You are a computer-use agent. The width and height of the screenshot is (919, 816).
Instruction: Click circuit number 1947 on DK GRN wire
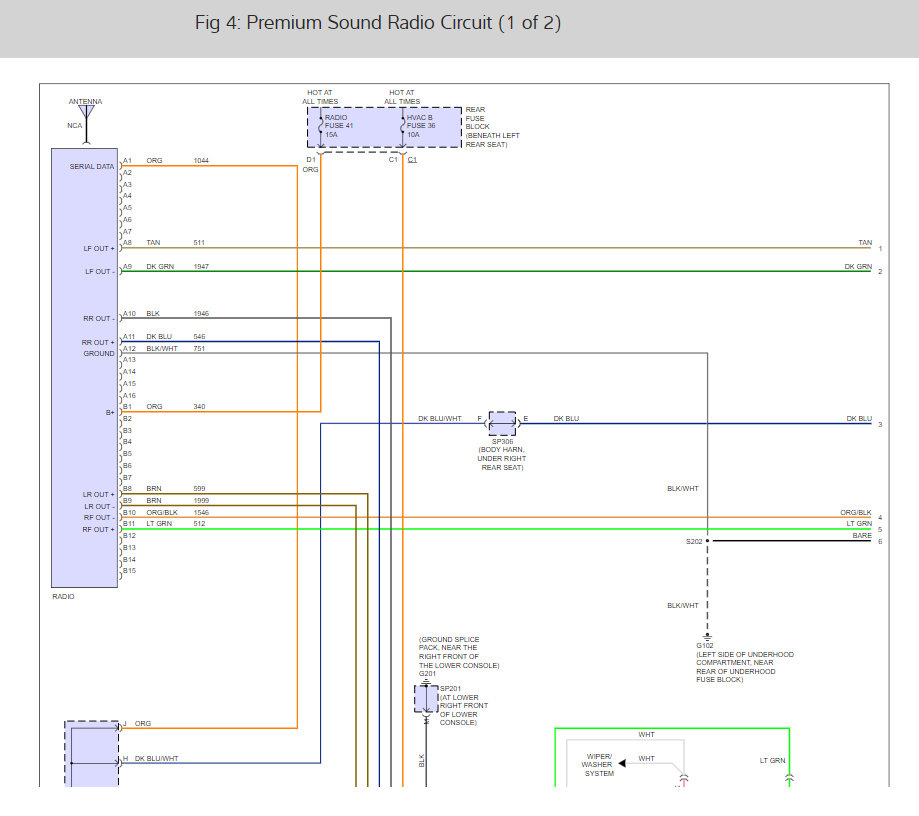(201, 267)
